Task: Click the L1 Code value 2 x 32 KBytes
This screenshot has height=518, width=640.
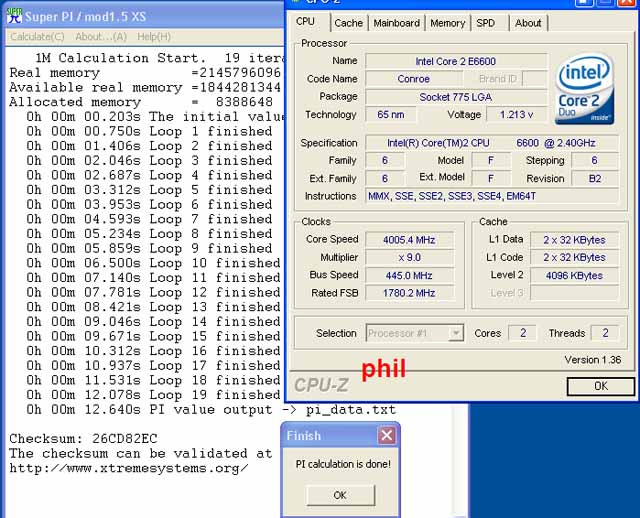Action: pos(574,258)
